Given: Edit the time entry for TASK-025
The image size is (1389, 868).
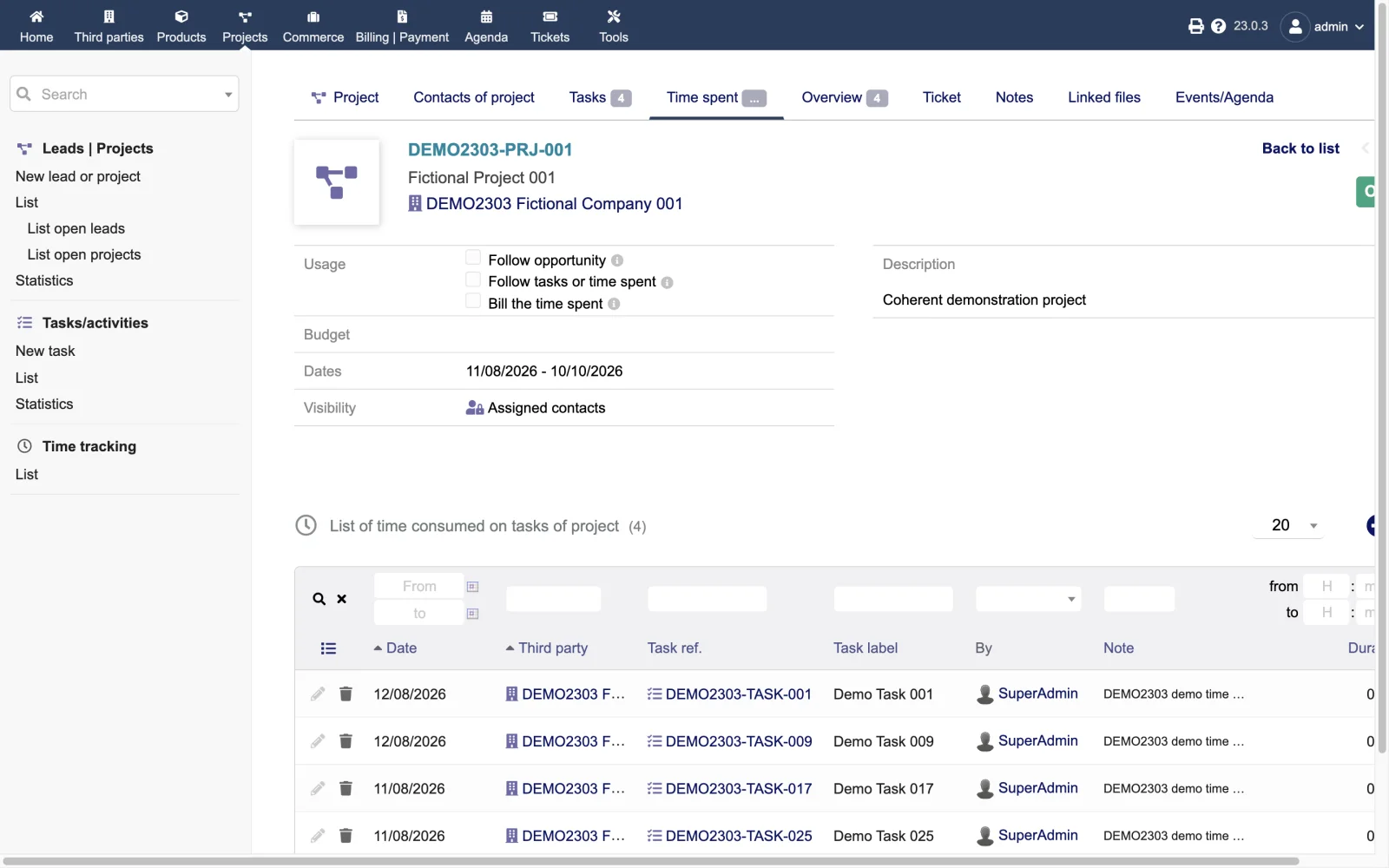Looking at the screenshot, I should coord(318,835).
